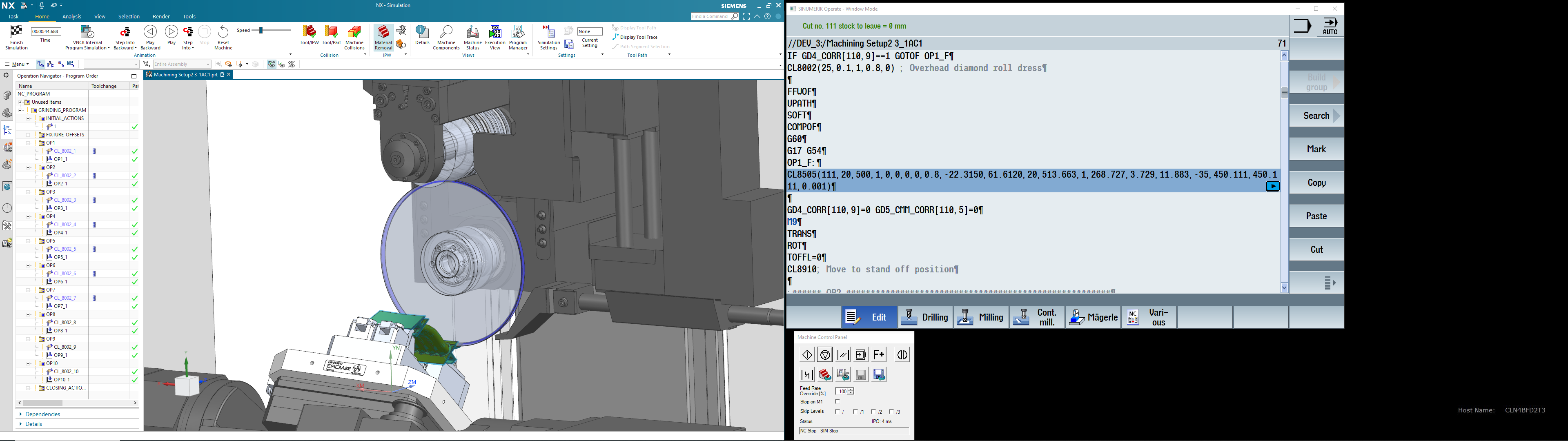Collapse the OP1 tree node
1568x441 pixels.
[x=28, y=143]
